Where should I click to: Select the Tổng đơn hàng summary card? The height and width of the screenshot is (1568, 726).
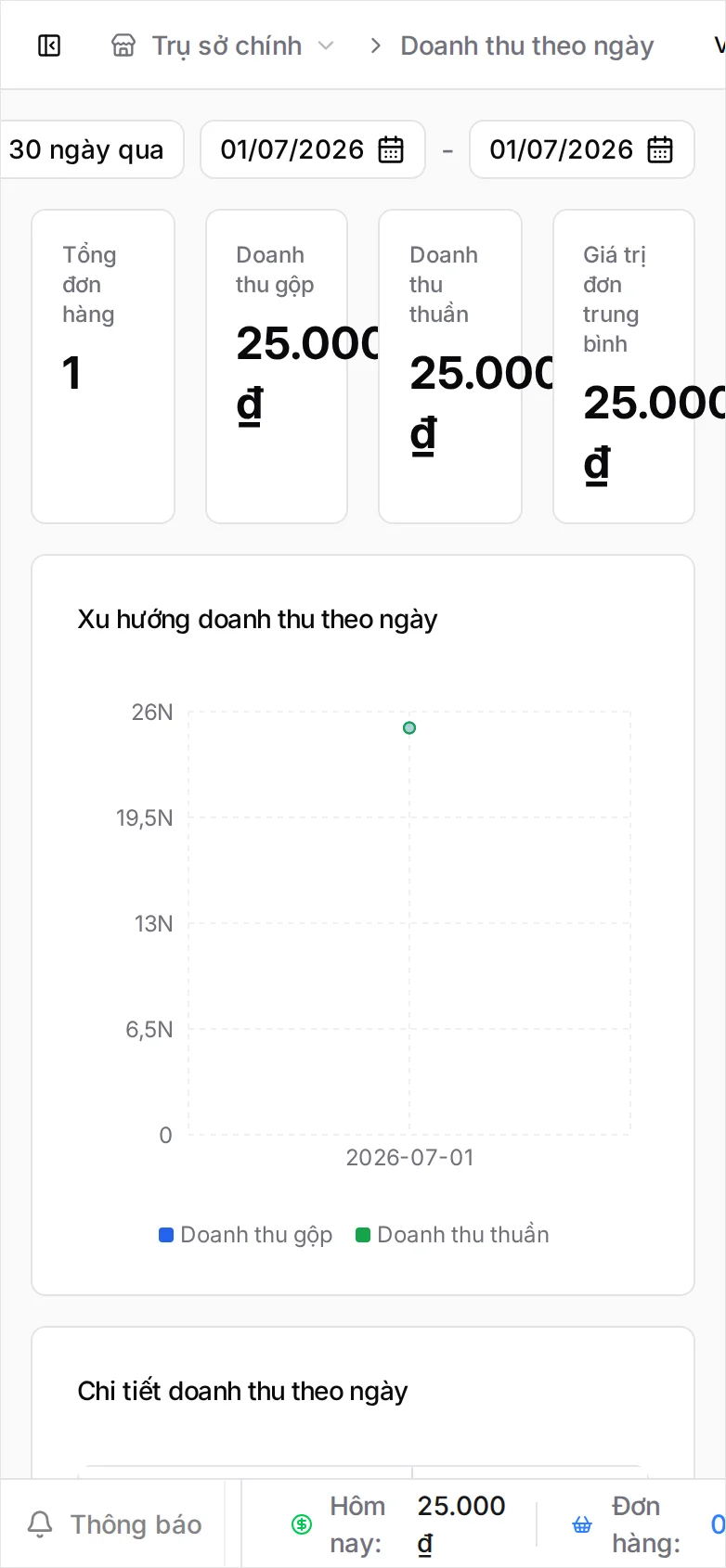pos(103,366)
